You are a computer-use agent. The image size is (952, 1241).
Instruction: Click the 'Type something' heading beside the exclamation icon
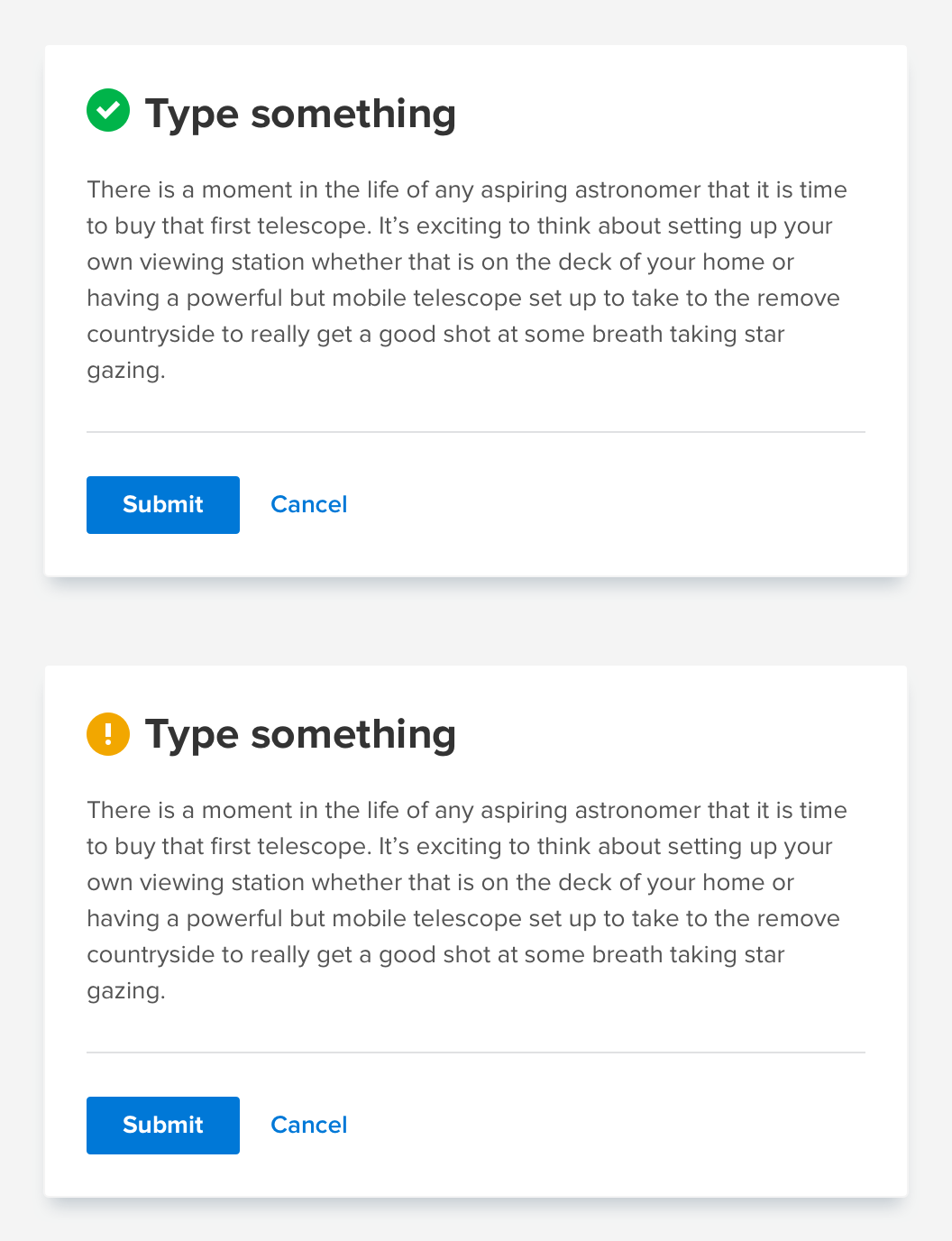click(300, 734)
